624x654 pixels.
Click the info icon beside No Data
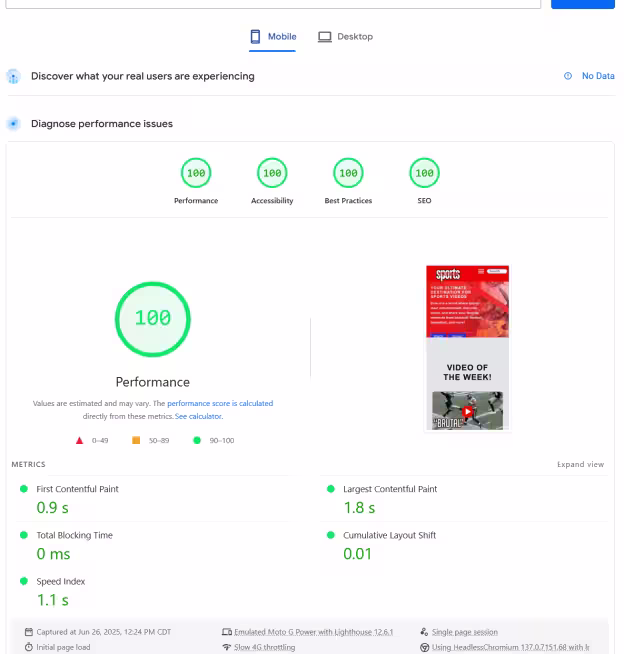tap(568, 76)
